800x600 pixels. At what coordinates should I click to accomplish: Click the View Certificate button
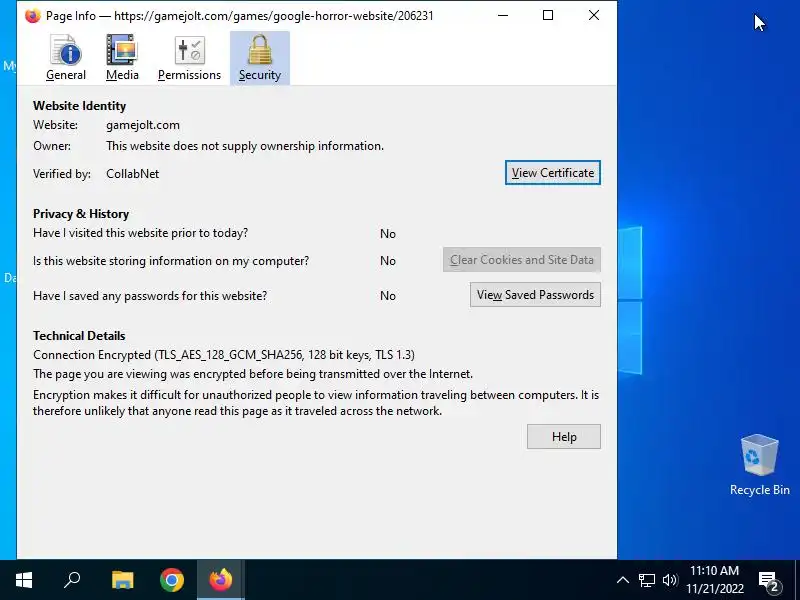tap(553, 173)
